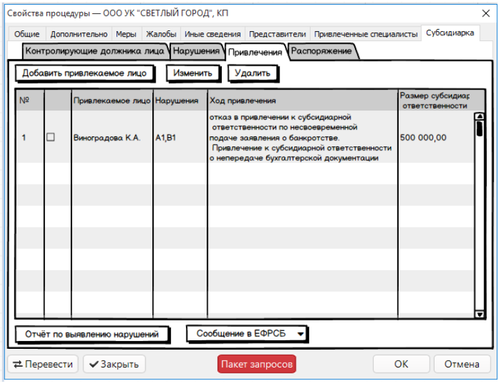The image size is (500, 382).
Task: Click Добавить привлекаемое лицо button
Action: pyautogui.click(x=84, y=73)
